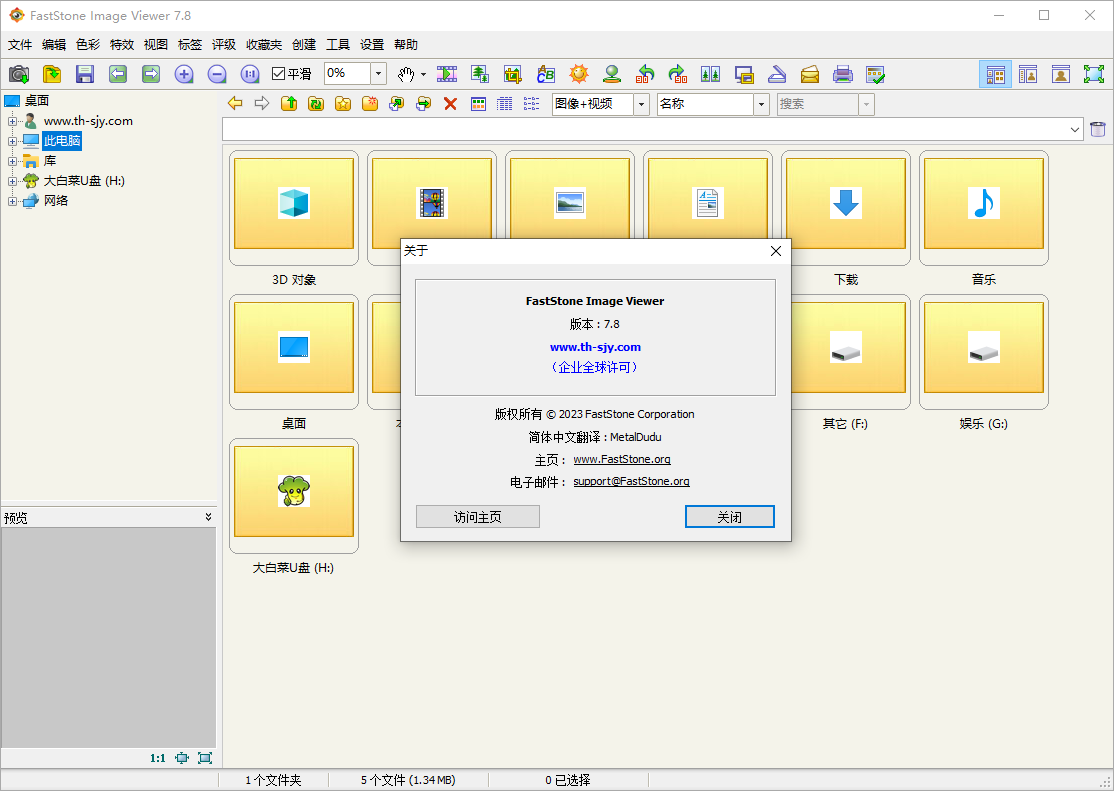Expand the 大白菜U盘 (H:) tree node
This screenshot has width=1114, height=791.
[12, 181]
